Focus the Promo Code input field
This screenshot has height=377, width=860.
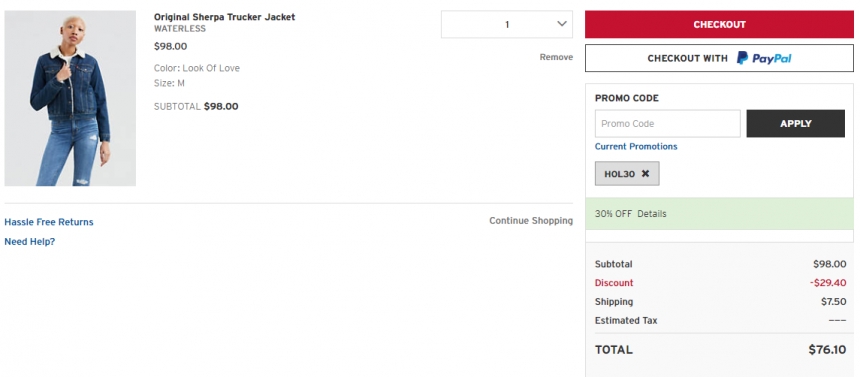667,123
